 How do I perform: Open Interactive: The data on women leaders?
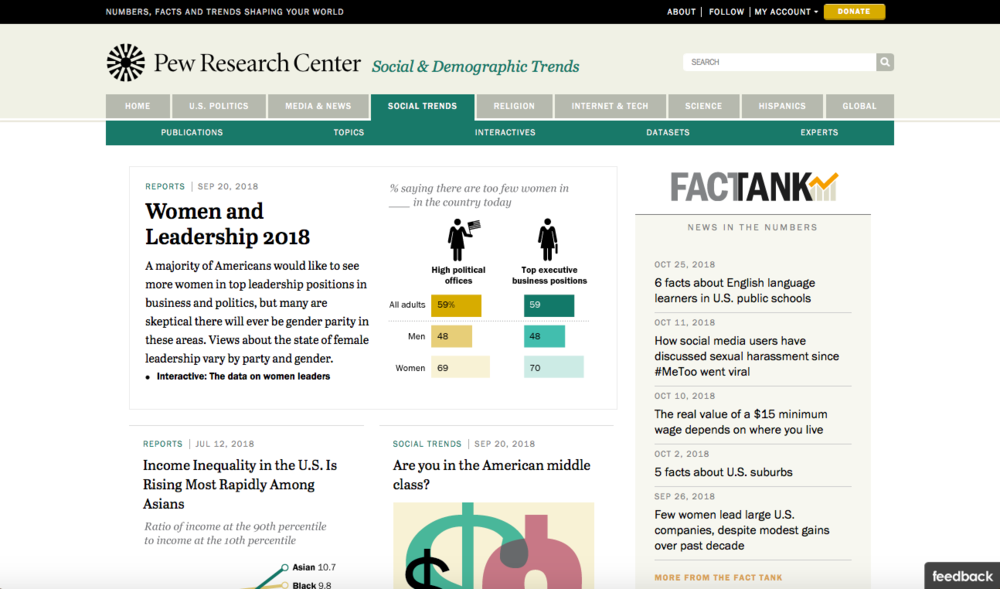click(x=244, y=377)
